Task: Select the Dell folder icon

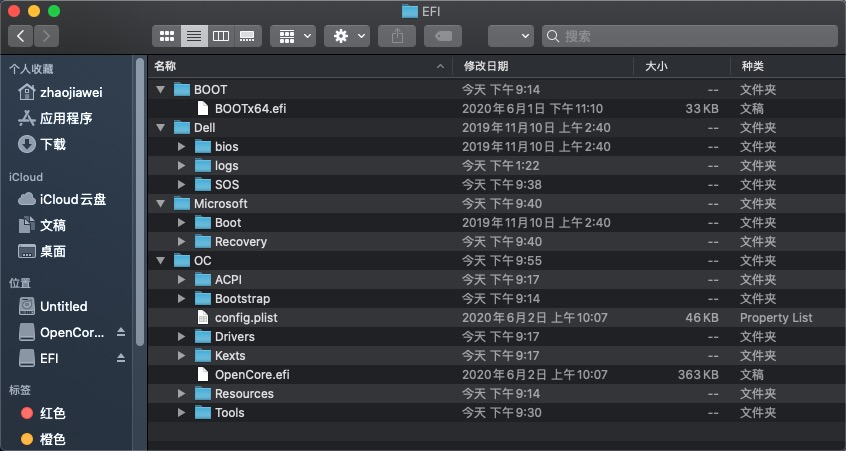Action: pos(182,127)
